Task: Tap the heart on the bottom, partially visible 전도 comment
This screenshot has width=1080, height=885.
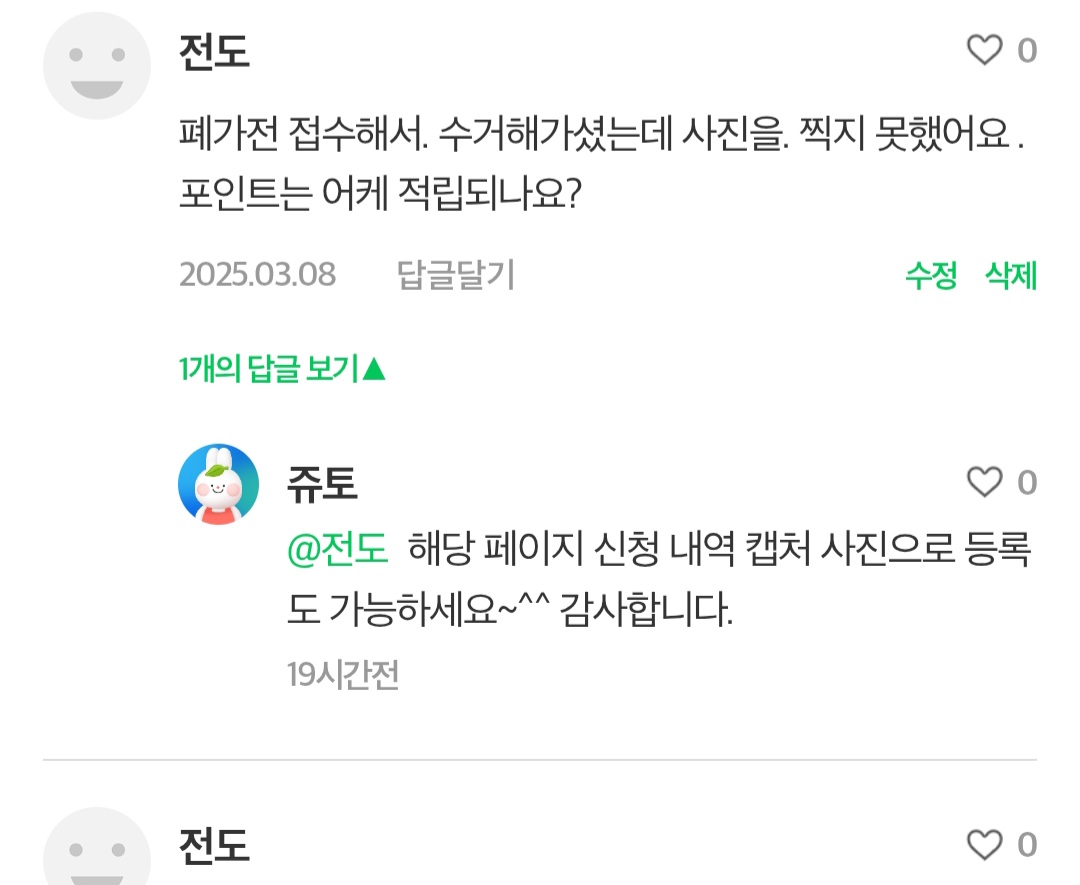Action: (x=985, y=846)
